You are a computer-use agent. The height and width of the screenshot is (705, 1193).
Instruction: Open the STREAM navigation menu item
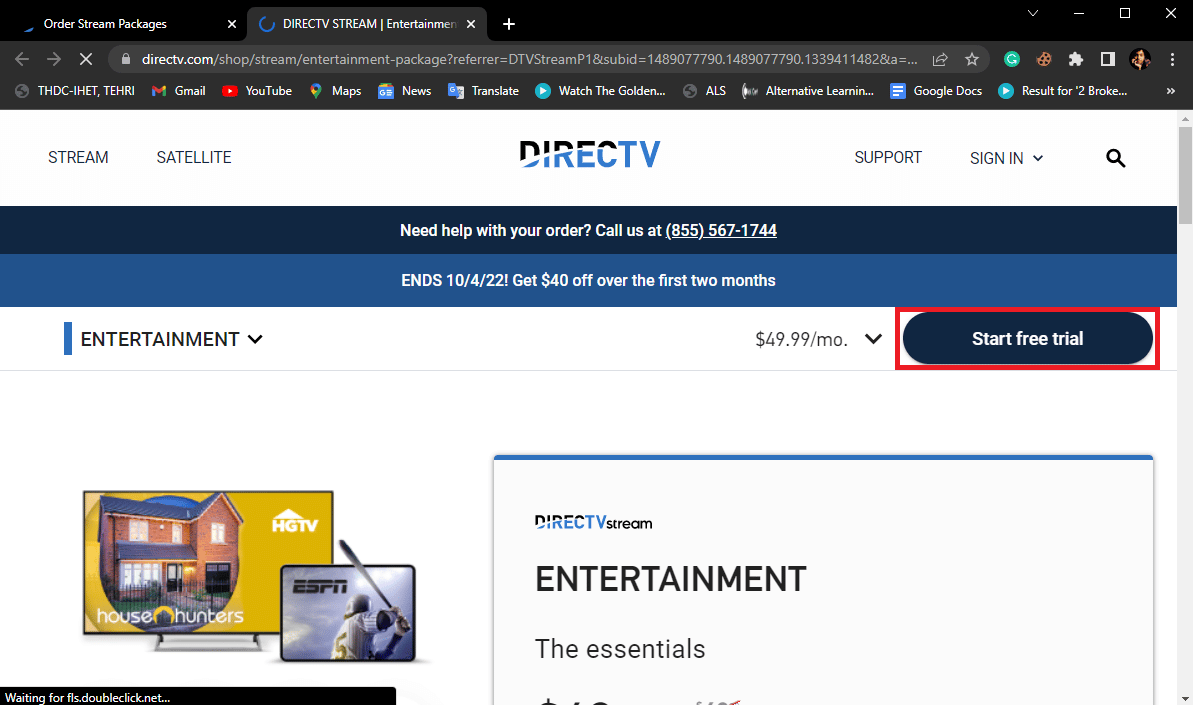78,158
